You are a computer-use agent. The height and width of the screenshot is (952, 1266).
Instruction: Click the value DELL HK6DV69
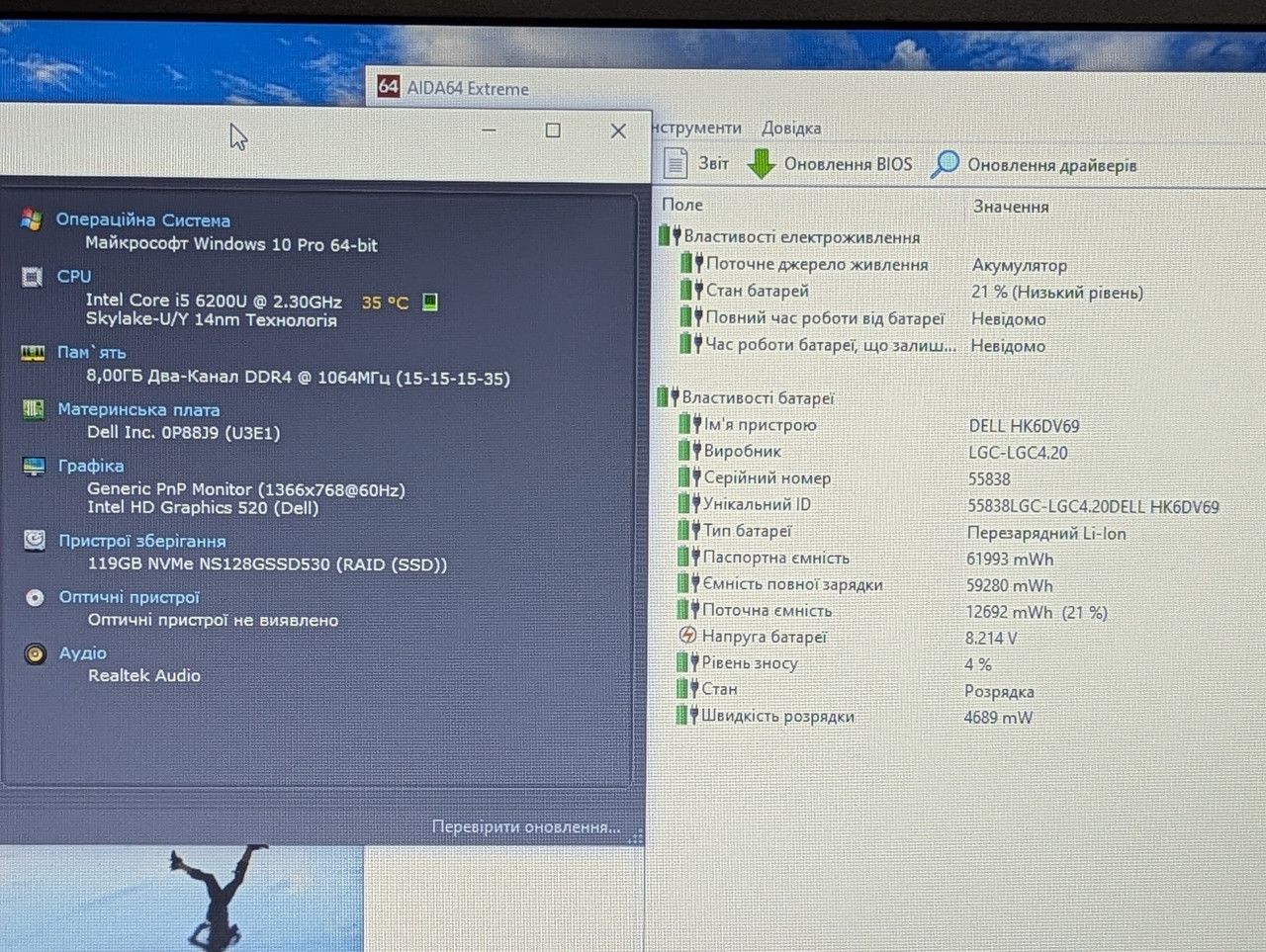tap(1024, 426)
